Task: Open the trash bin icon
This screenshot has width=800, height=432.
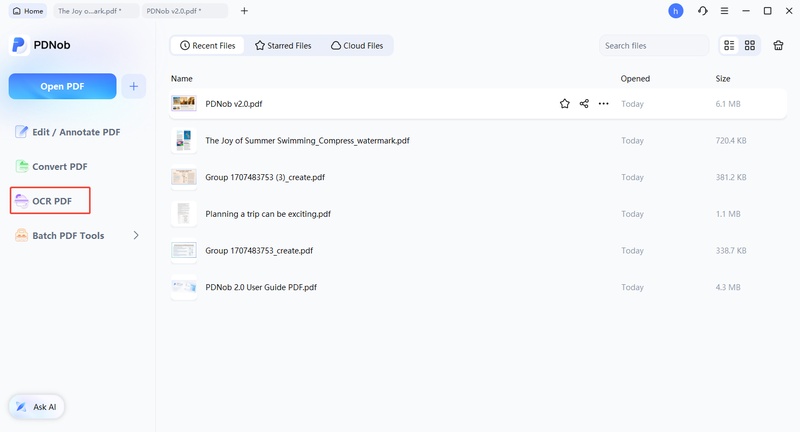Action: point(778,45)
